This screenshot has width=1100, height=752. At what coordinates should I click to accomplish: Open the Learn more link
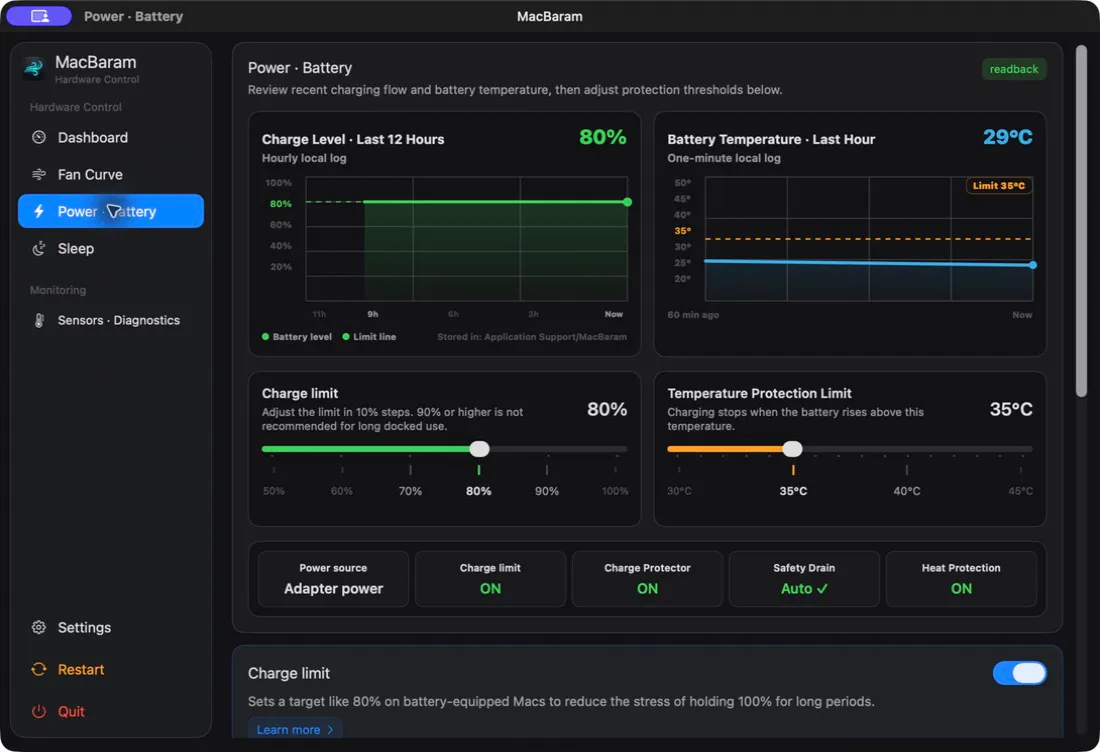pos(294,730)
